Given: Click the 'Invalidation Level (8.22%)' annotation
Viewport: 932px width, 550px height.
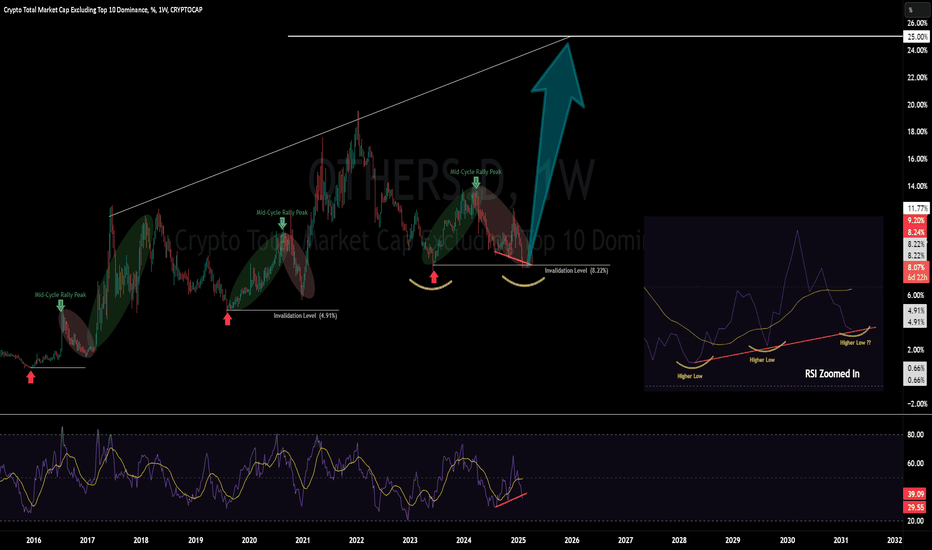Looking at the screenshot, I should click(576, 271).
